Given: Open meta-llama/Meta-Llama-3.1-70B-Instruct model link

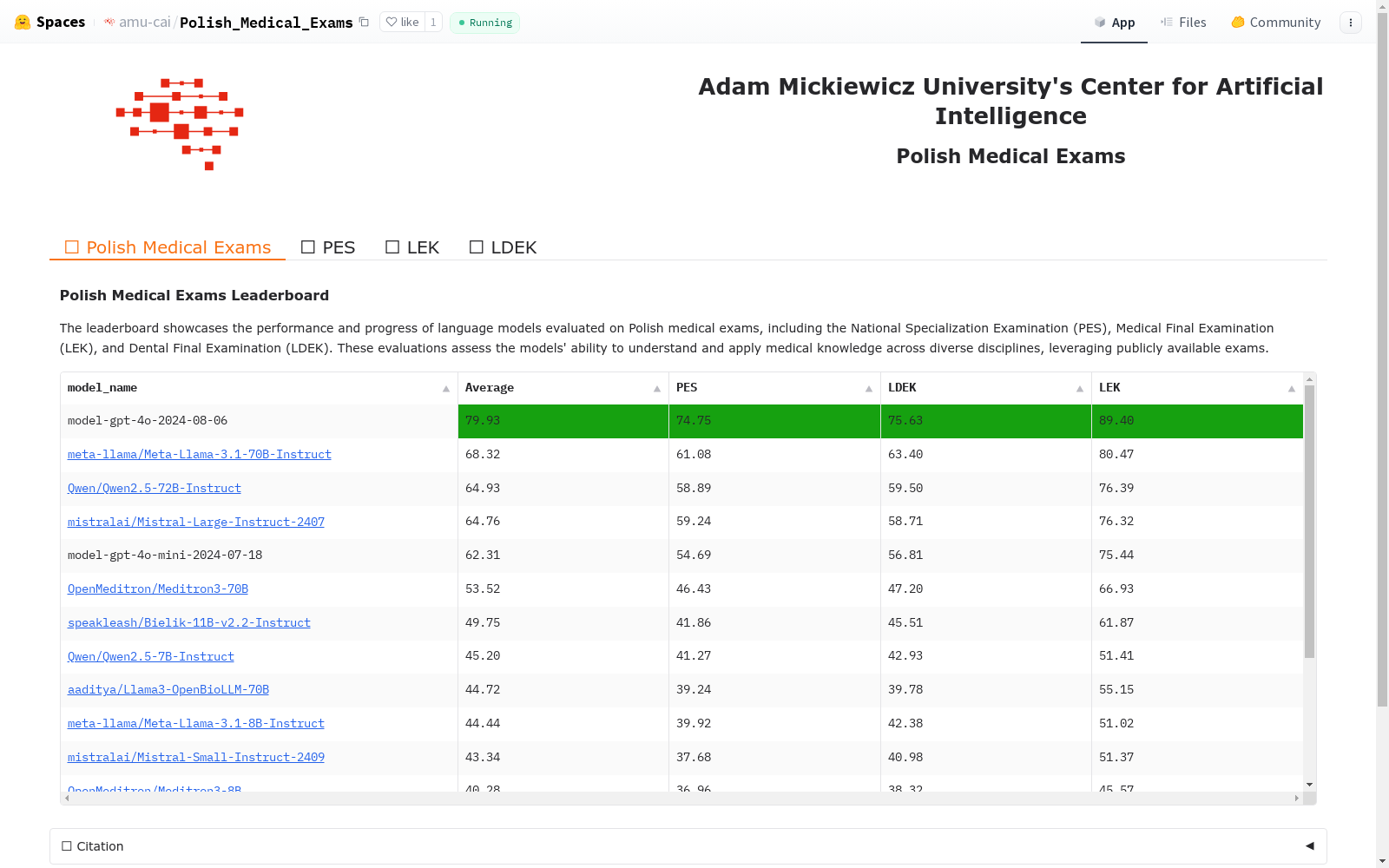Looking at the screenshot, I should point(200,454).
